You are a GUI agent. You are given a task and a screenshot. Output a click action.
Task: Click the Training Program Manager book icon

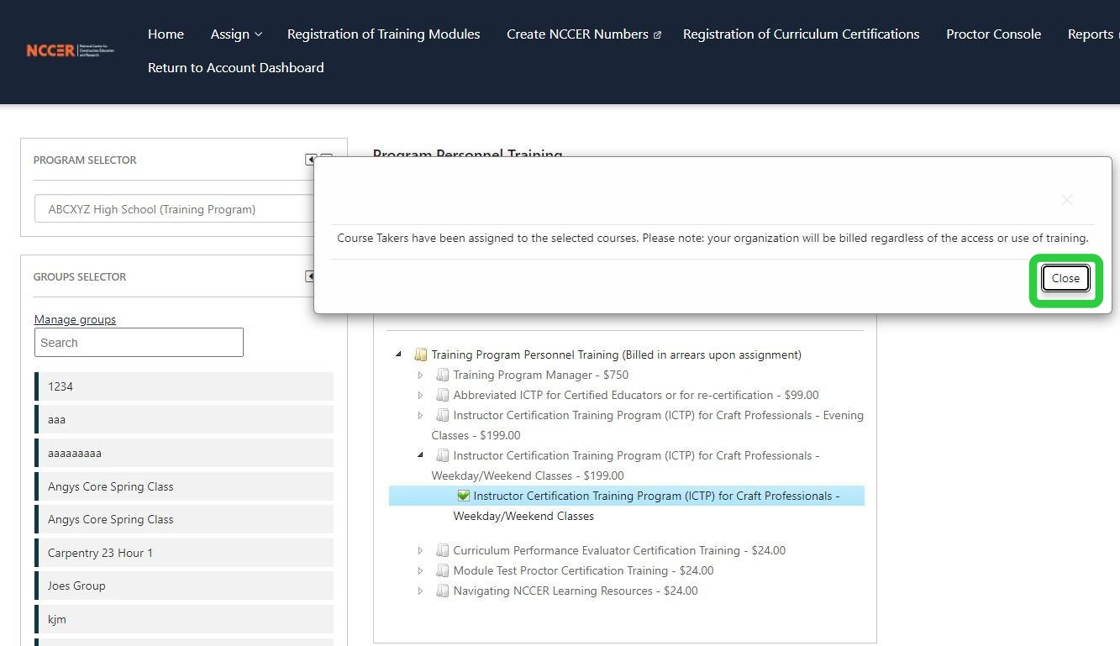[442, 375]
